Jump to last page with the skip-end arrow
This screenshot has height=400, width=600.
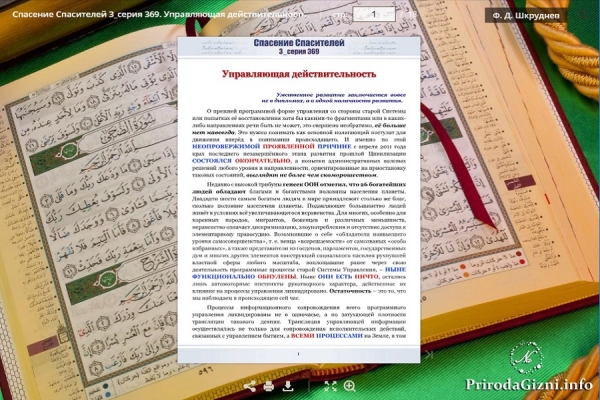pyautogui.click(x=429, y=354)
